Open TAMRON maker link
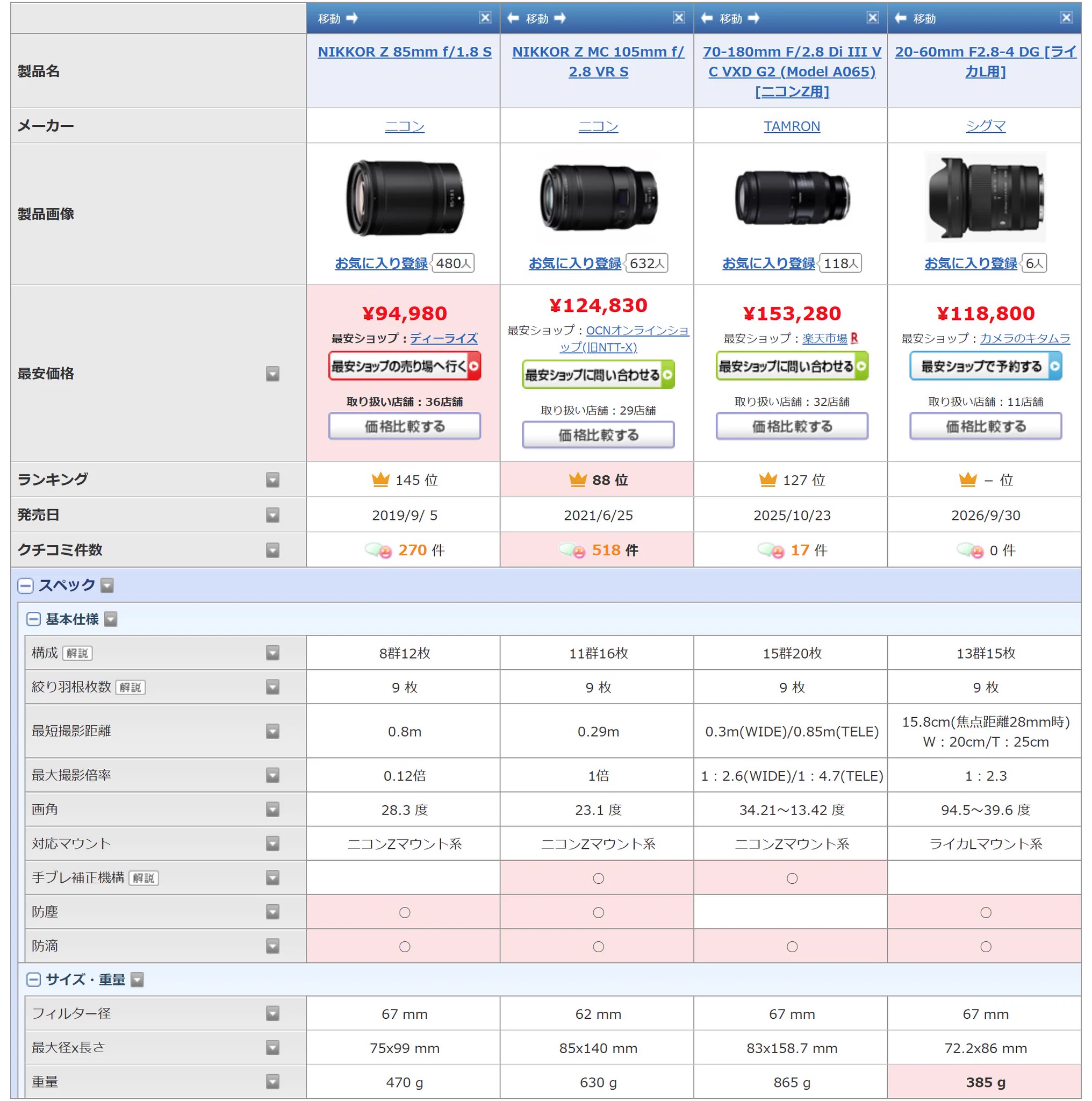This screenshot has height=1101, width=1092. coord(792,126)
